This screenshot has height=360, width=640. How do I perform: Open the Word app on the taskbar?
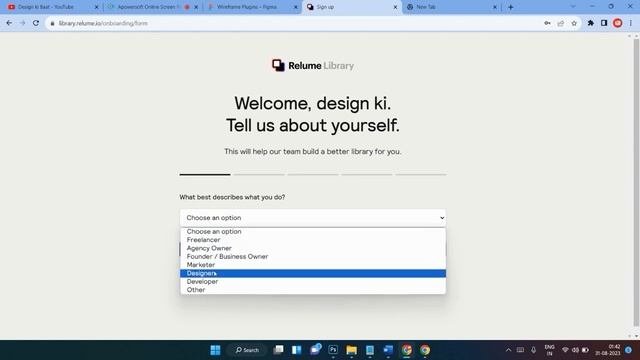click(388, 350)
